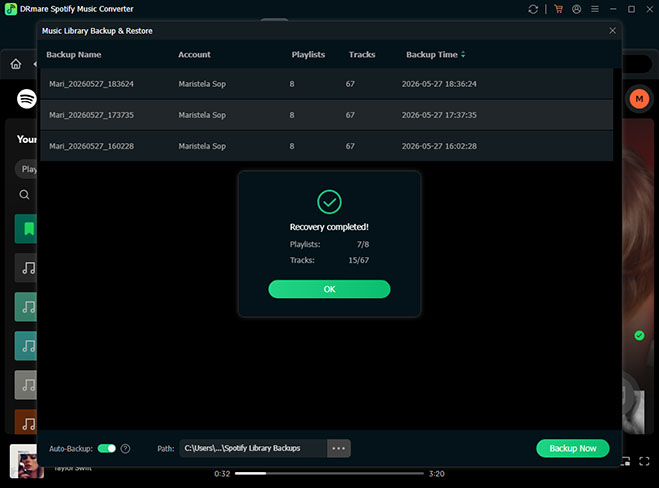Screen dimensions: 659x488
Task: Open the teal music note playlist tile
Action: coord(26,346)
